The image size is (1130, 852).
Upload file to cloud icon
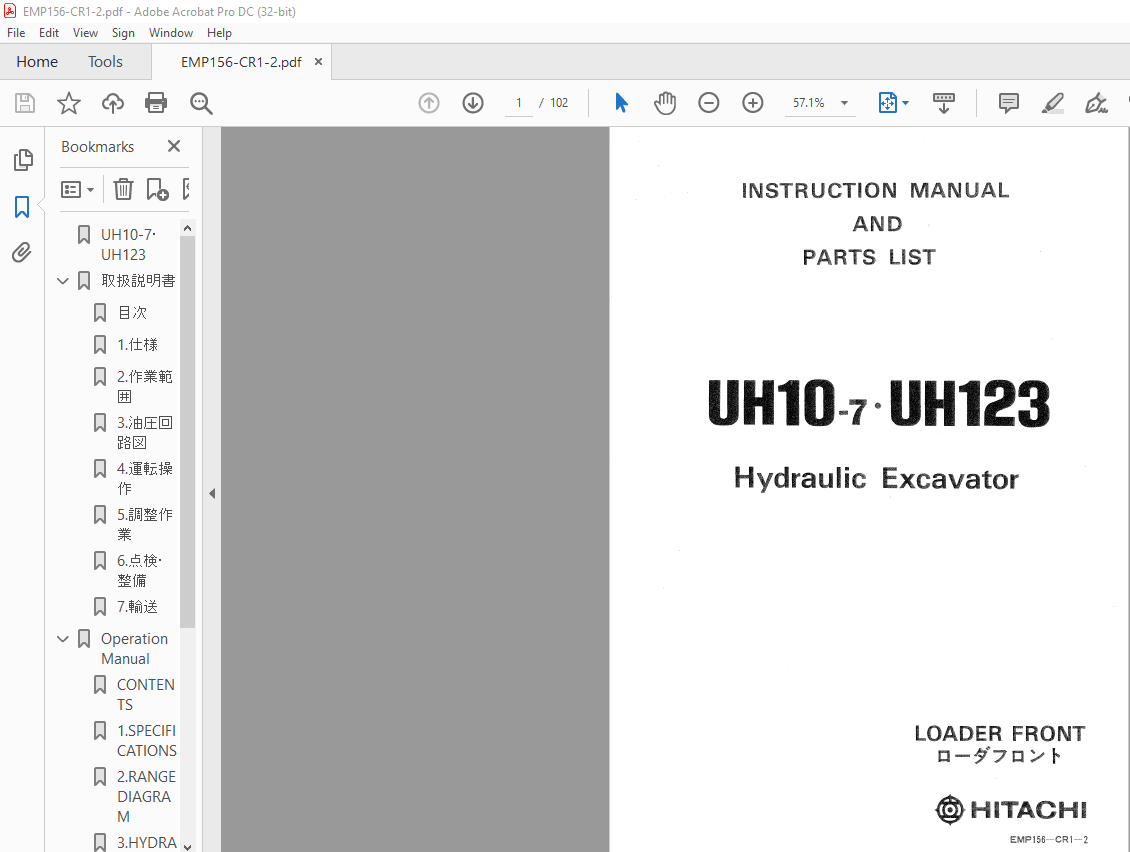(x=112, y=103)
